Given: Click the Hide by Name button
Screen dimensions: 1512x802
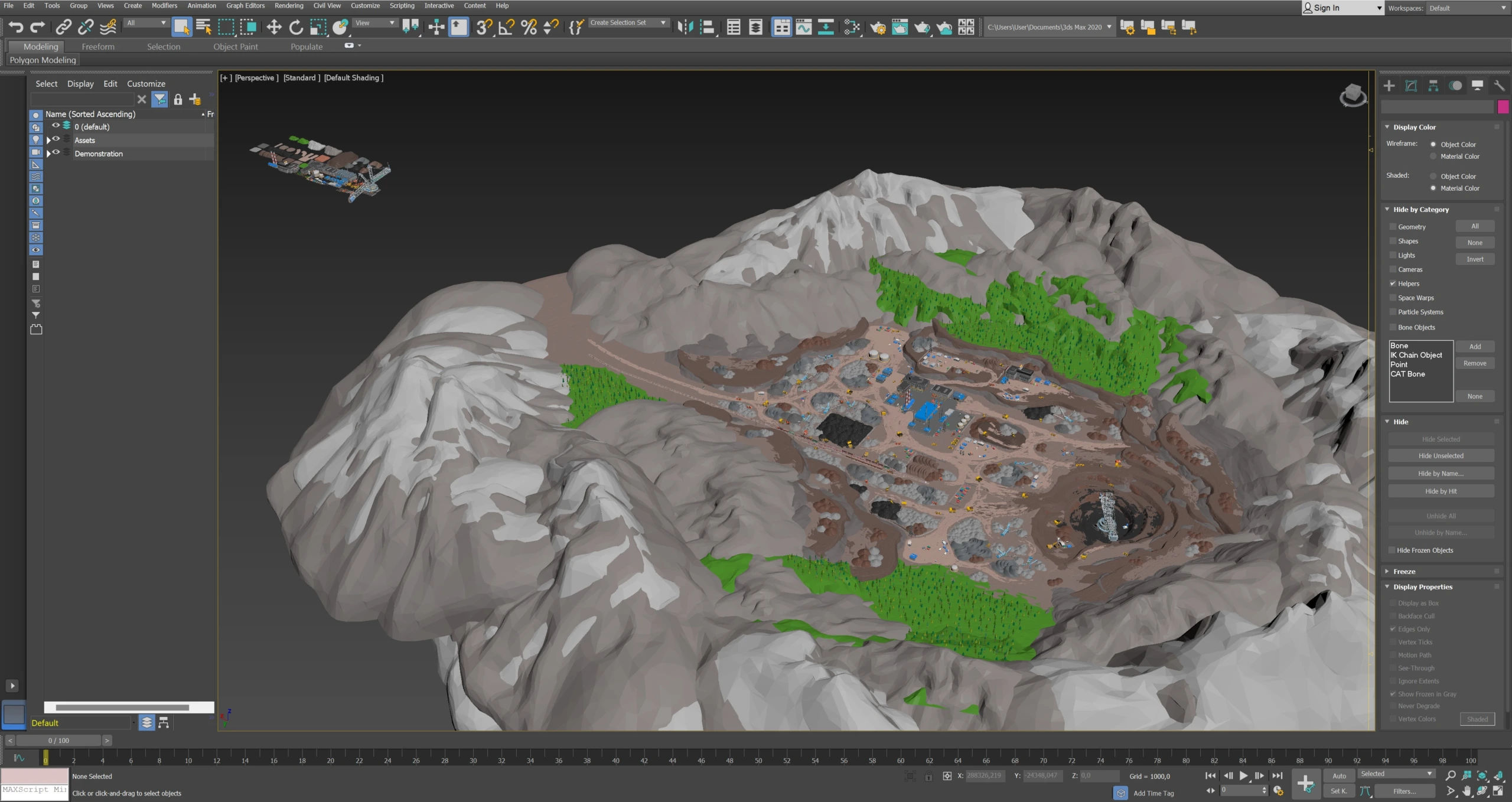Looking at the screenshot, I should point(1441,474).
